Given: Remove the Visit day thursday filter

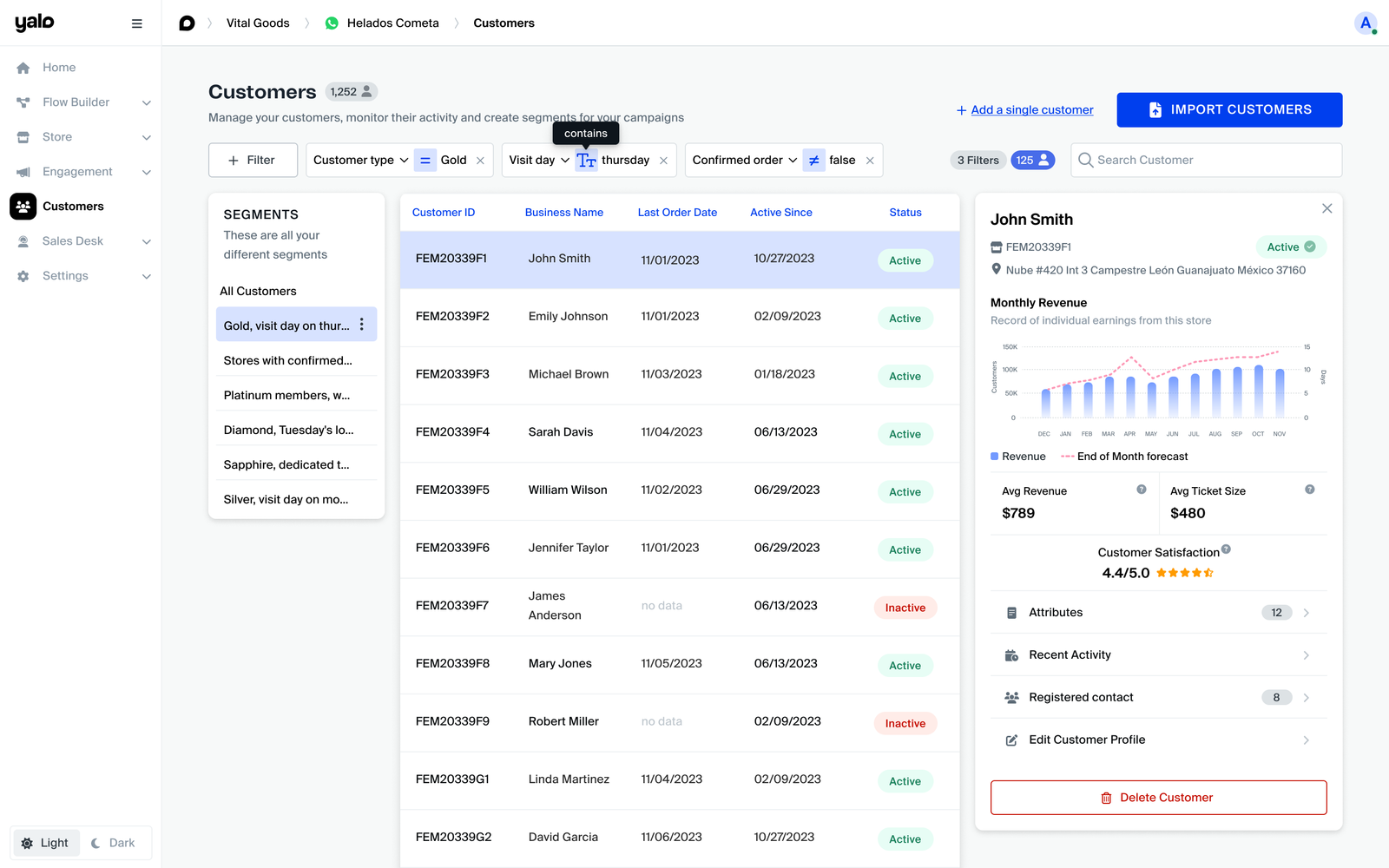Looking at the screenshot, I should [x=663, y=161].
